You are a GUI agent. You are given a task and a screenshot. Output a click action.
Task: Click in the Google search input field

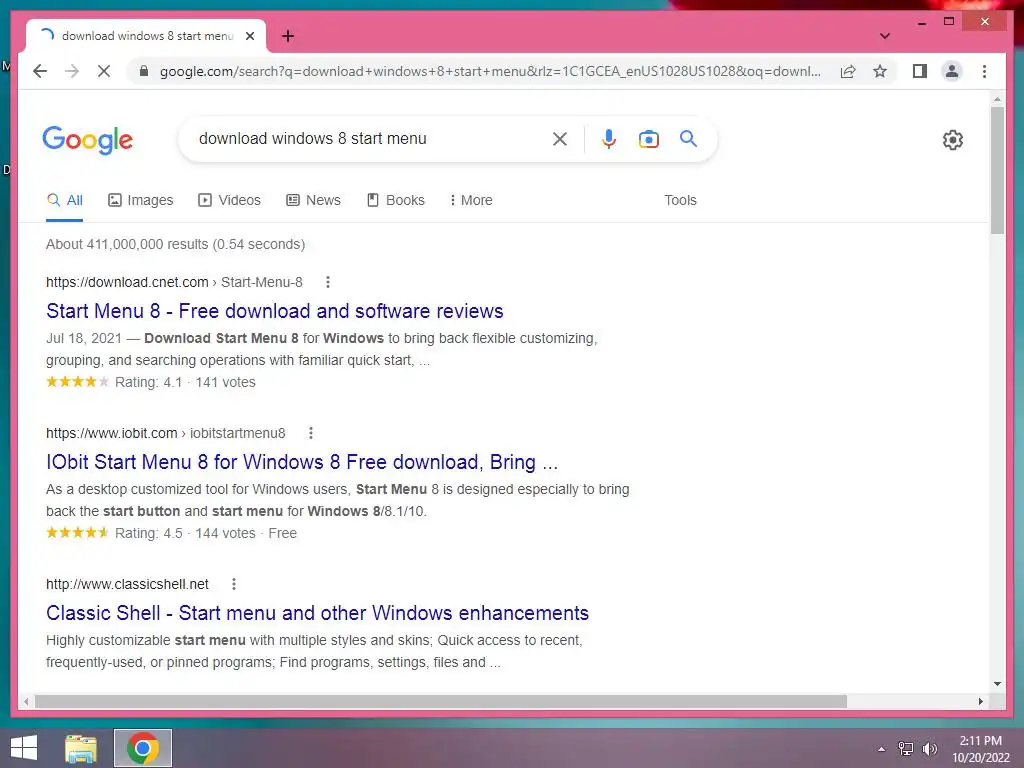(369, 138)
